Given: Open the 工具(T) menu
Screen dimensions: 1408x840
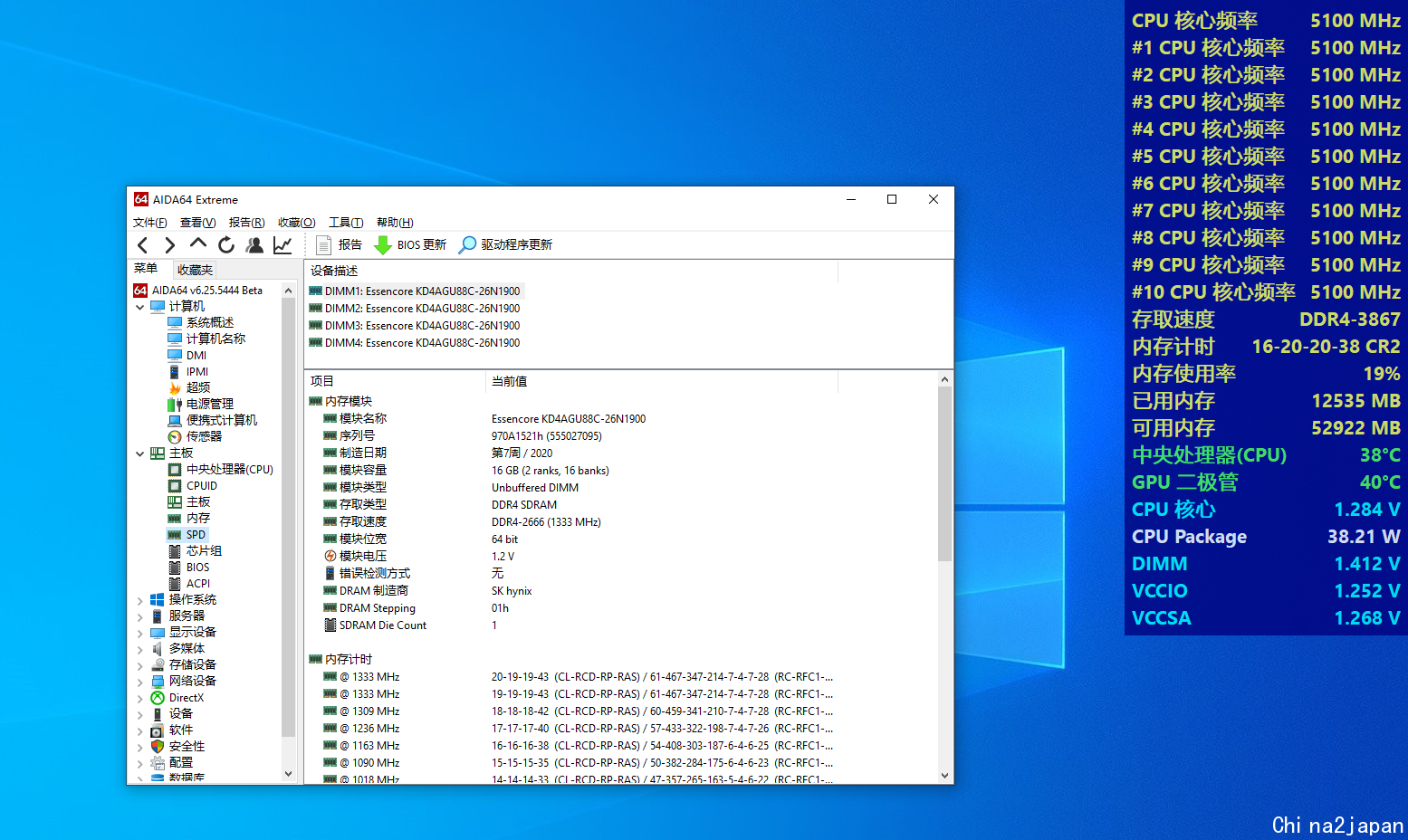Looking at the screenshot, I should [346, 223].
